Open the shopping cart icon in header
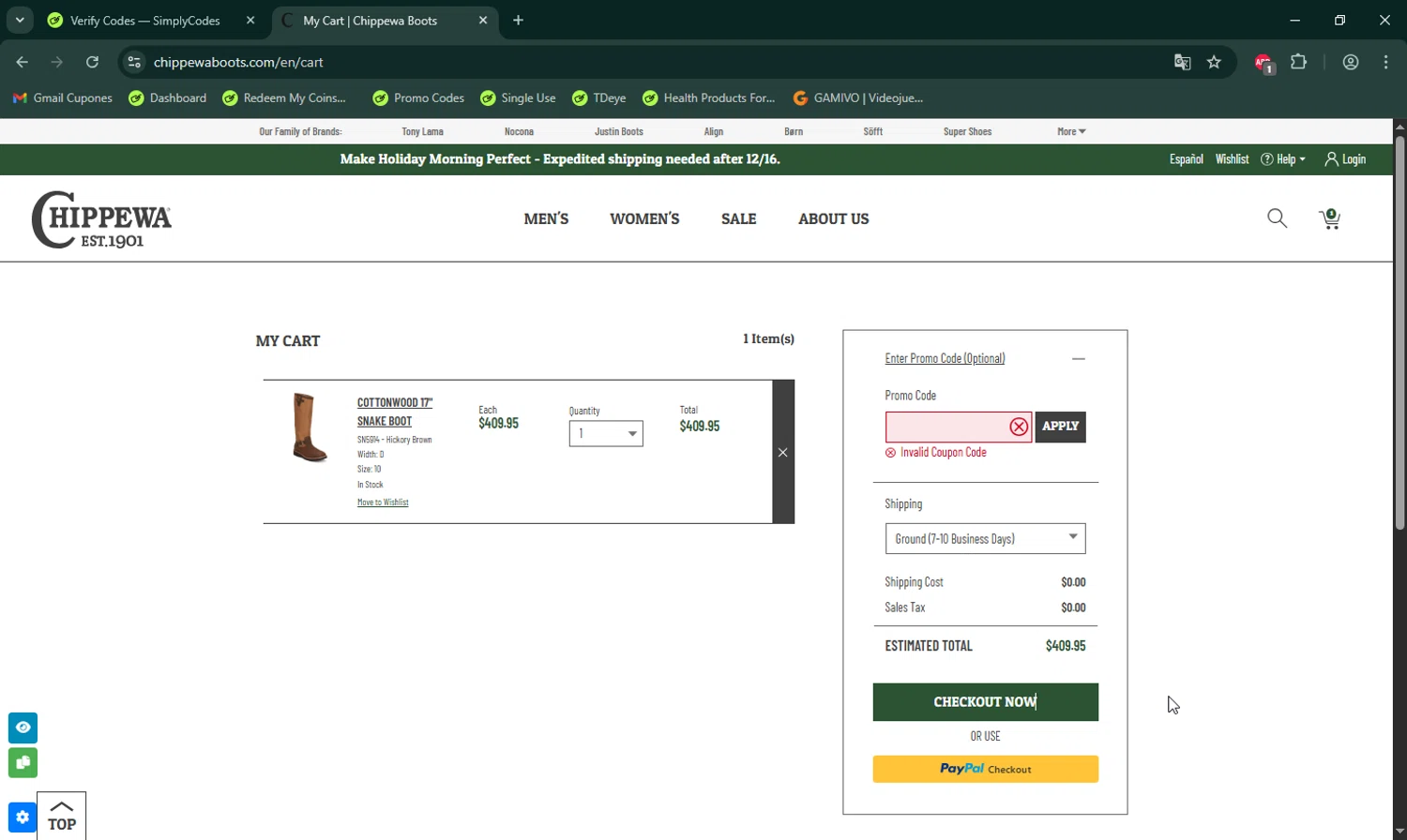The image size is (1407, 840). pos(1329,219)
